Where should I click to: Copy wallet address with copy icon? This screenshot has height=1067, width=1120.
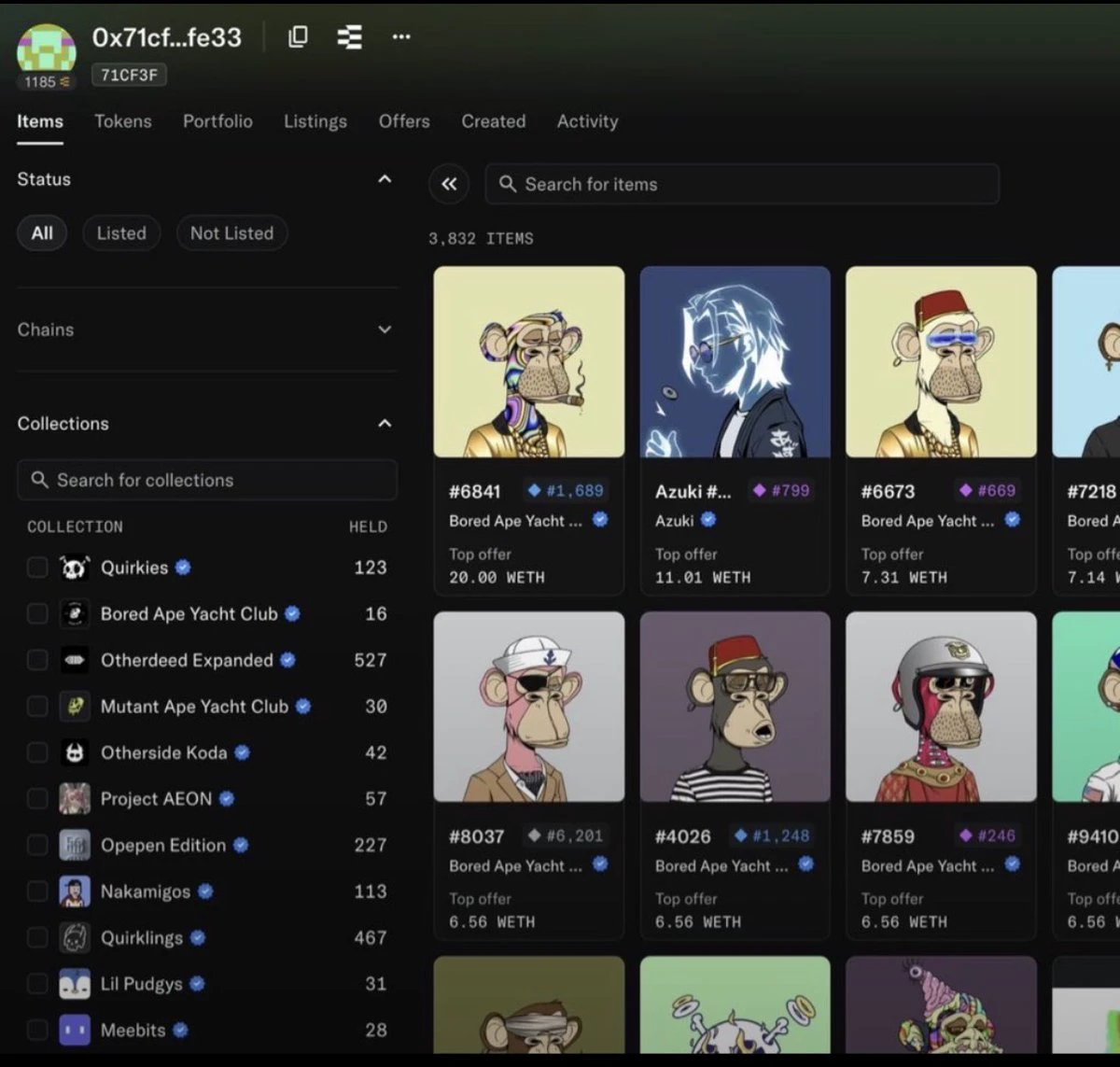point(298,37)
